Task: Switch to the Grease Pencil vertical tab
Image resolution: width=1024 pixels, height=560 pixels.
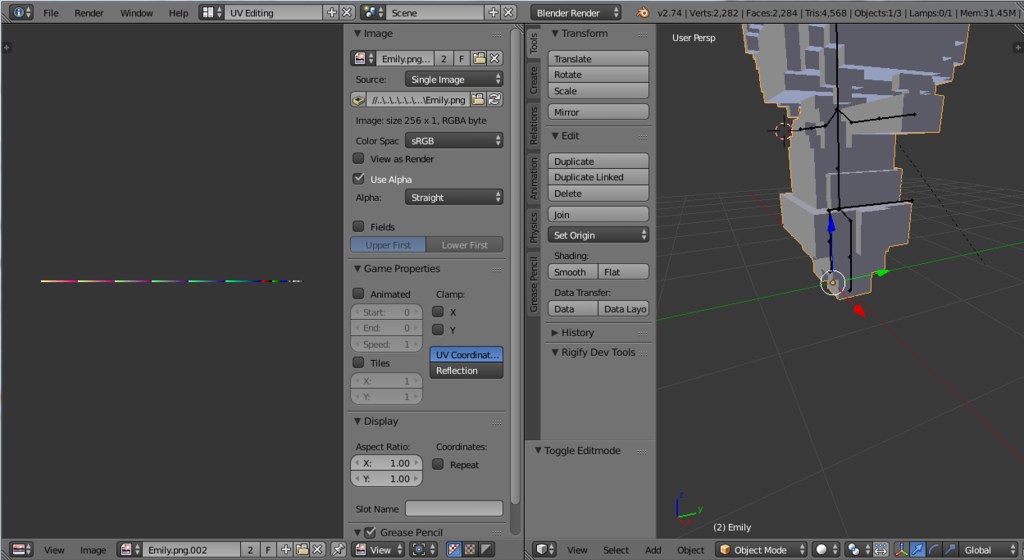Action: click(x=534, y=285)
